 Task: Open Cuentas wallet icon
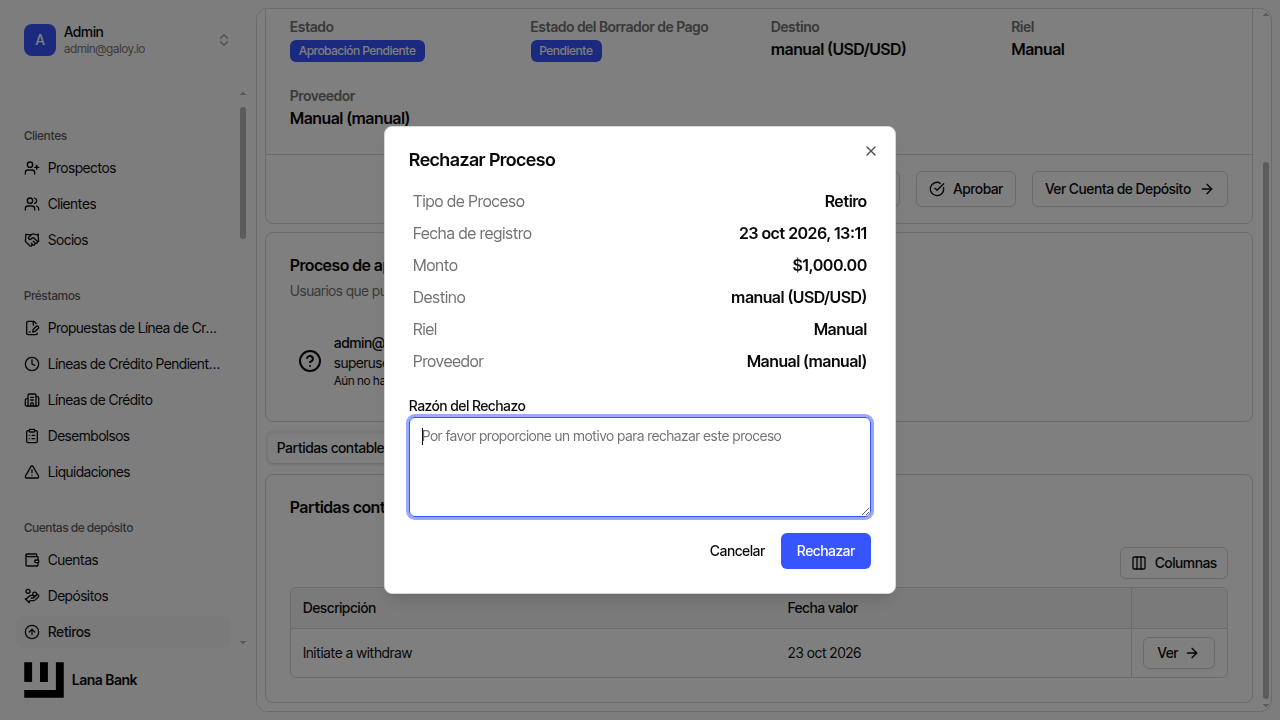point(32,560)
